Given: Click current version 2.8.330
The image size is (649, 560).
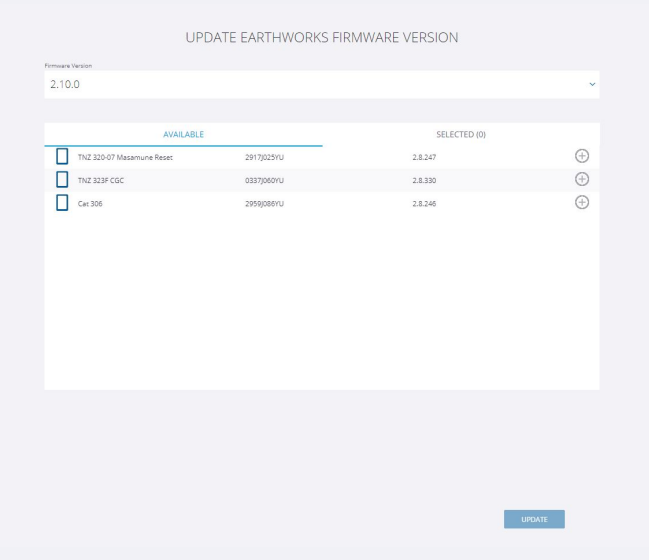Looking at the screenshot, I should [424, 180].
